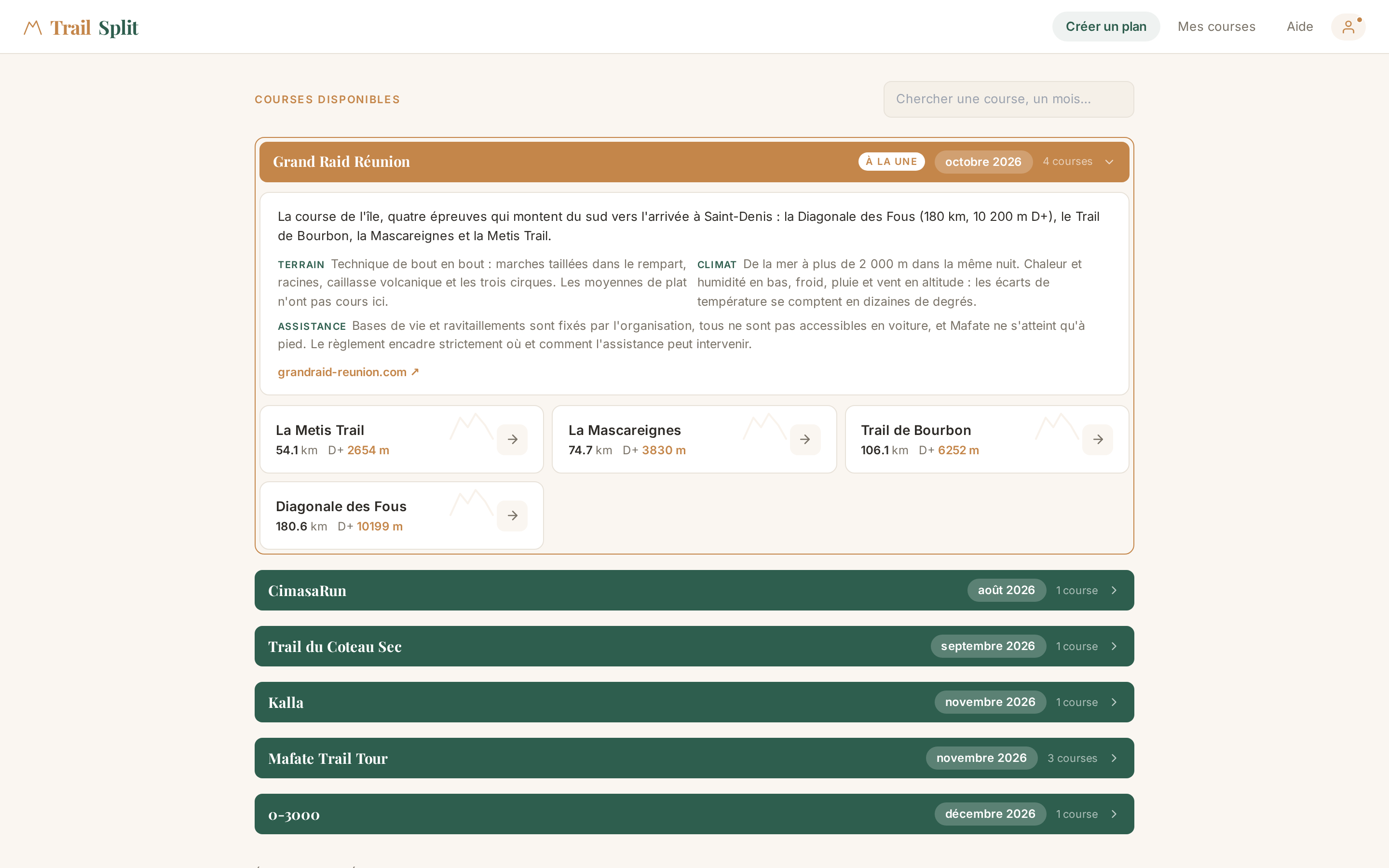Click the Kalla row title

point(286,703)
